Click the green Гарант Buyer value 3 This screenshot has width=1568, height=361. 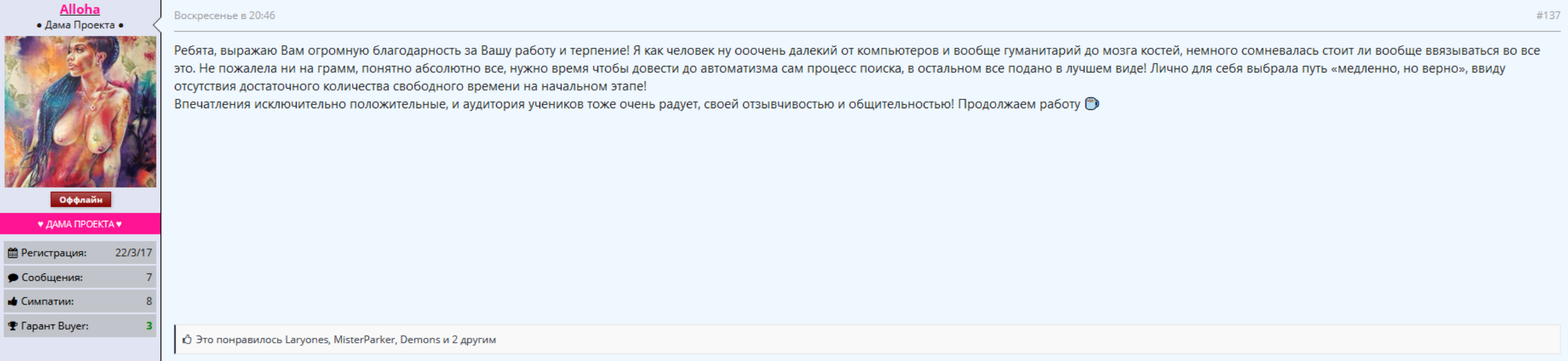pyautogui.click(x=149, y=326)
